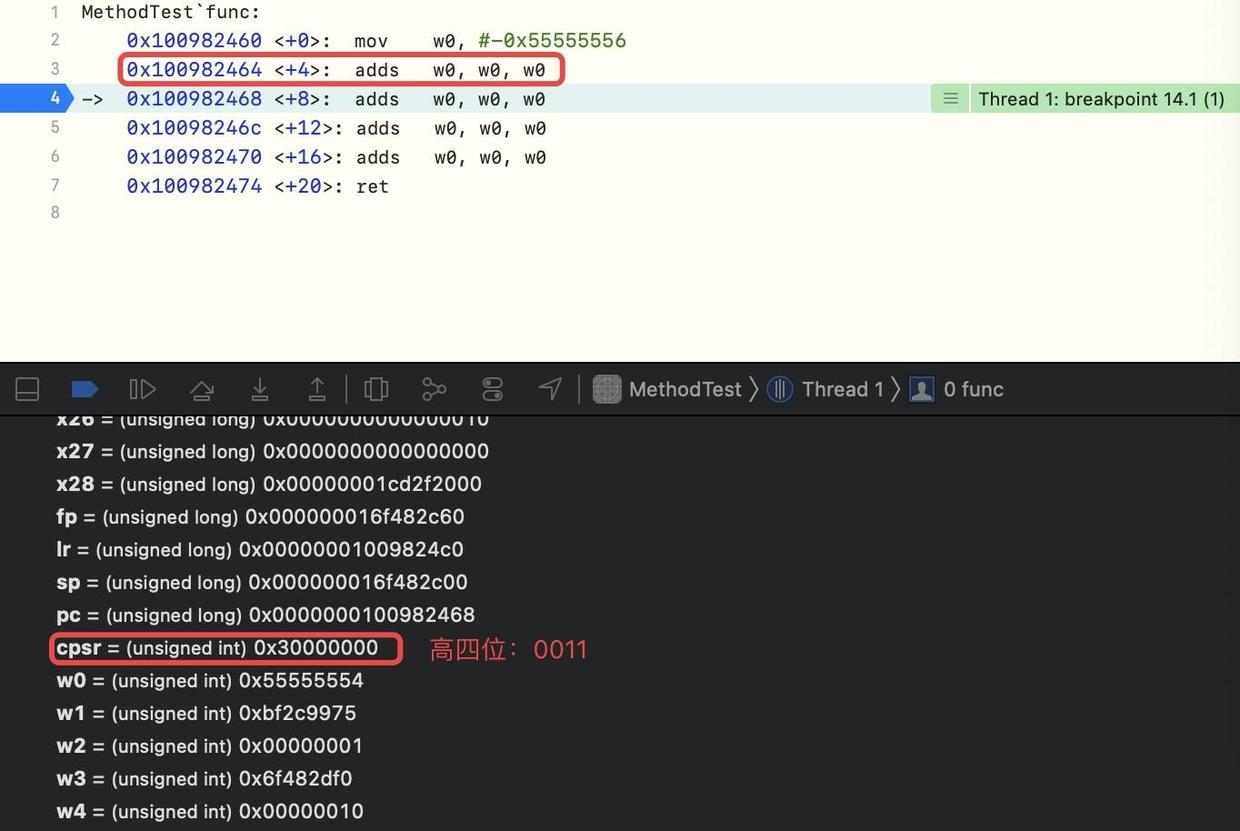Click address 0x100982460 in disassembly
This screenshot has width=1240, height=831.
coord(194,41)
